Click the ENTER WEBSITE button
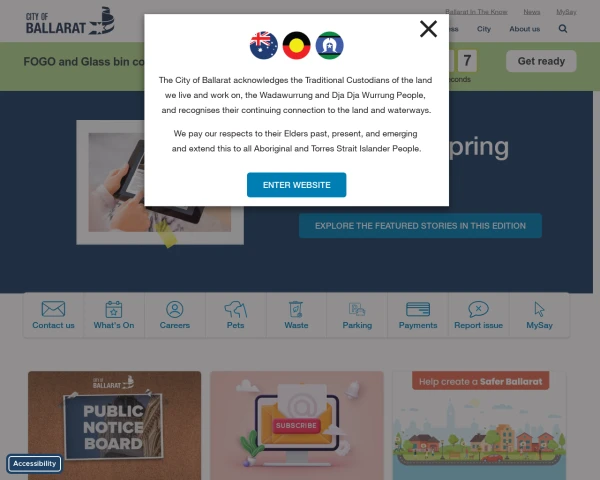 pyautogui.click(x=297, y=185)
